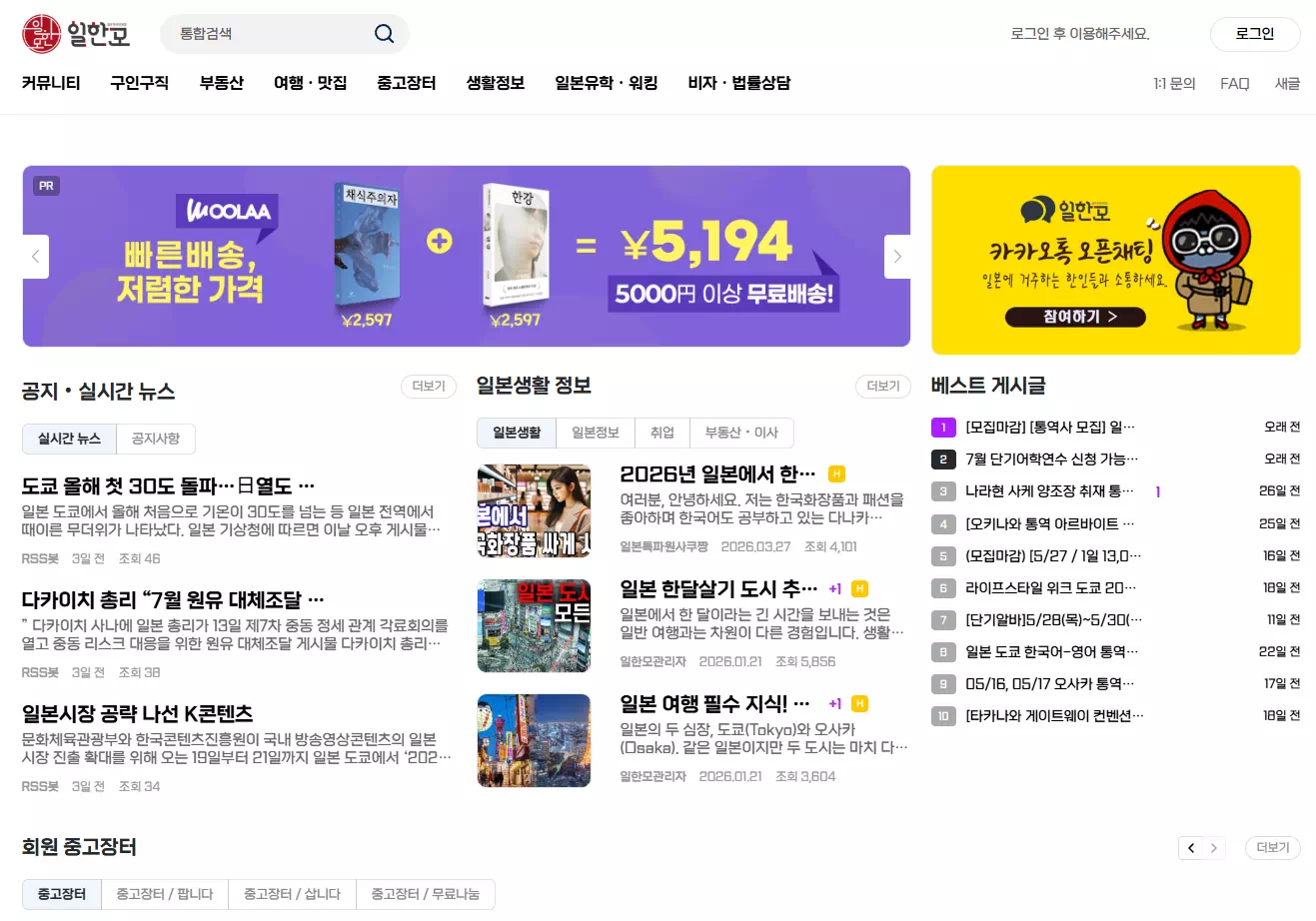Open the 취업 tab
1316x921 pixels.
(662, 433)
